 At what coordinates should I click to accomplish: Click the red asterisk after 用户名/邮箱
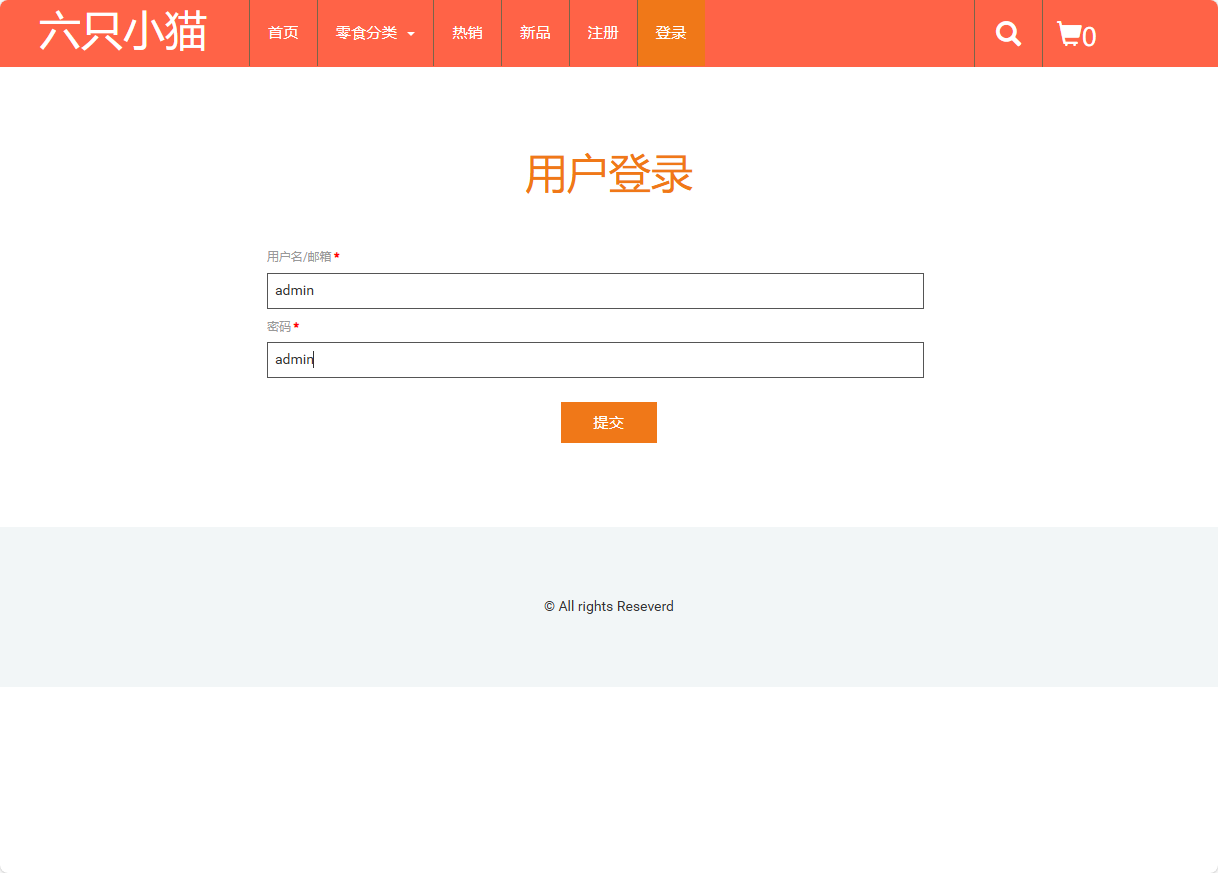[337, 256]
